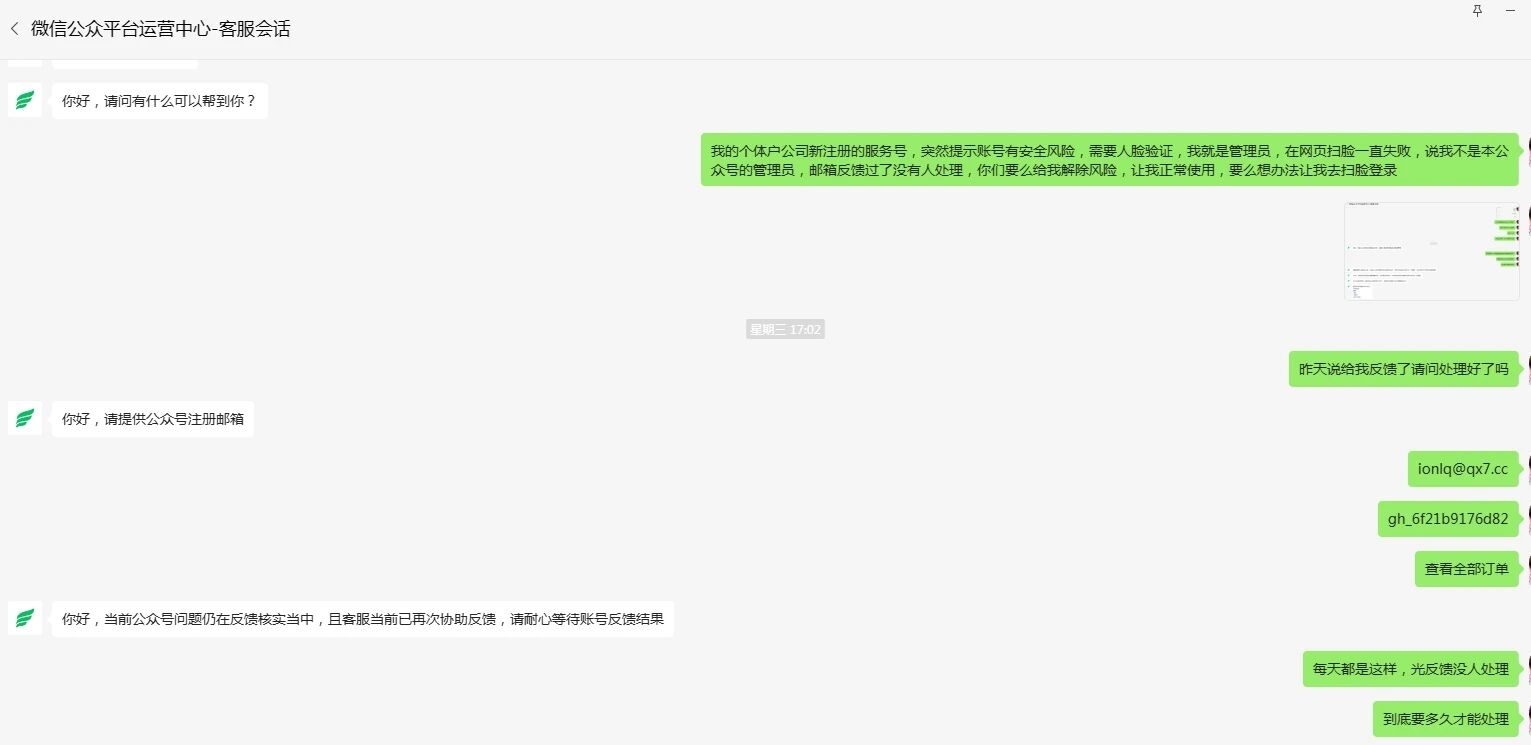This screenshot has height=745, width=1531.
Task: Open the sent screenshot thumbnail image
Action: 1431,251
